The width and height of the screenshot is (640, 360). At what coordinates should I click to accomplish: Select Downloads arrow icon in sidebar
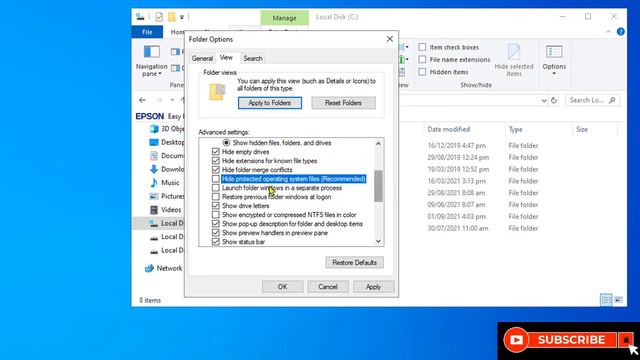(x=154, y=169)
